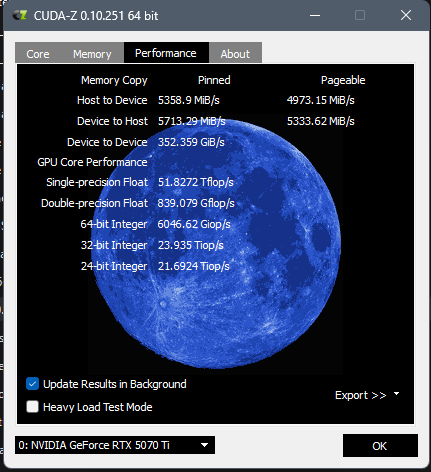431x472 pixels.
Task: Switch to the Core tab
Action: coord(38,54)
